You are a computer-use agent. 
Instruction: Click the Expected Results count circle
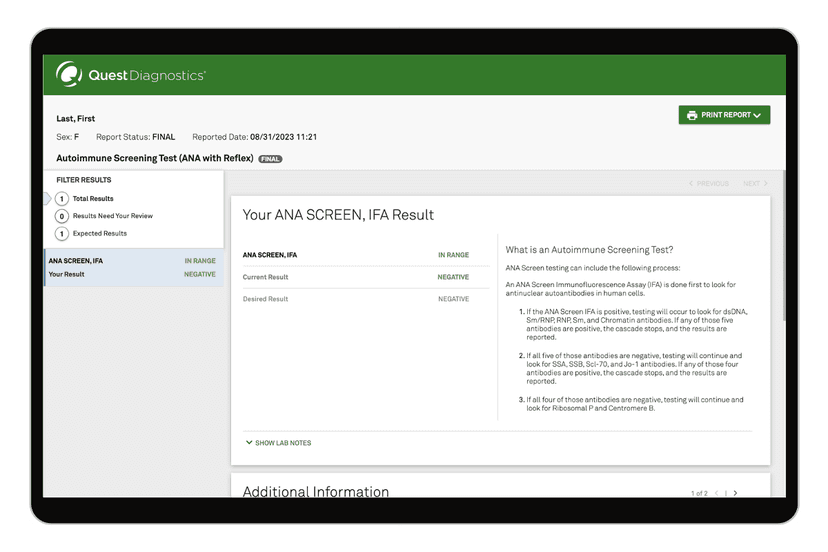(x=62, y=233)
